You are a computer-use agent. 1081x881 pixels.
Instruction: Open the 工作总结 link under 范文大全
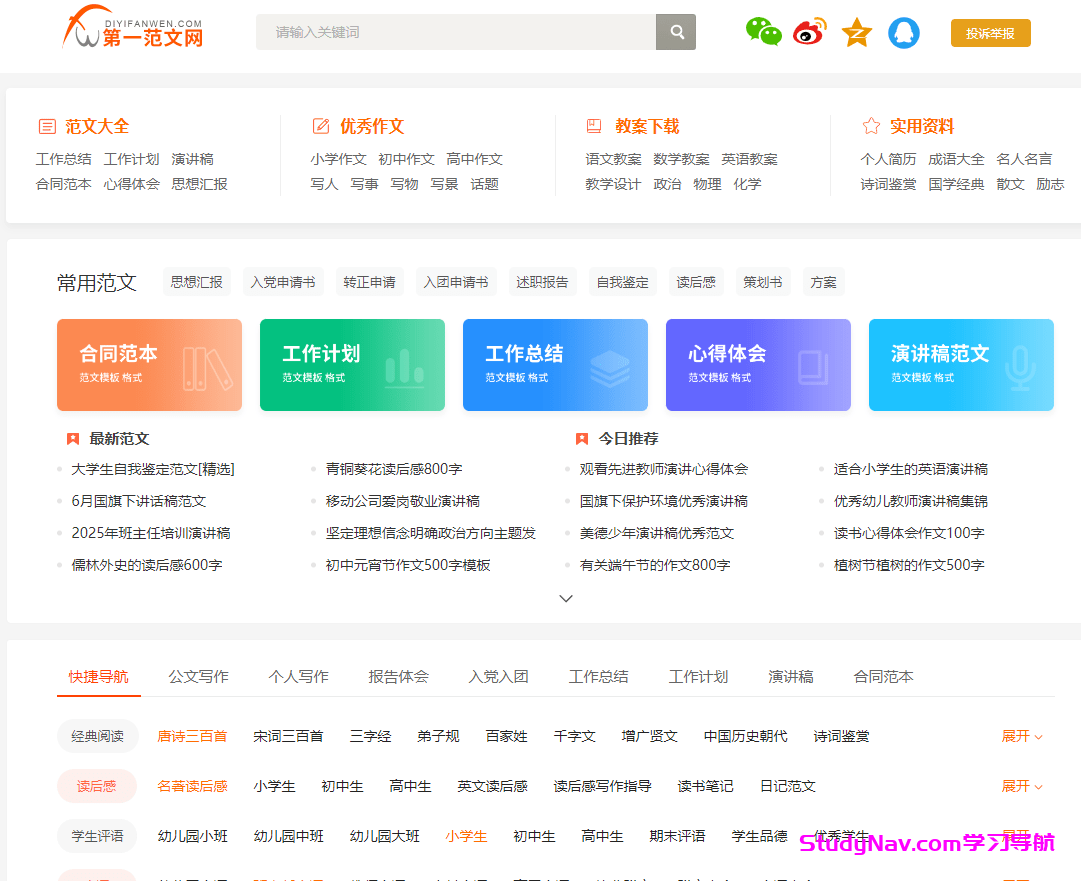pos(63,159)
